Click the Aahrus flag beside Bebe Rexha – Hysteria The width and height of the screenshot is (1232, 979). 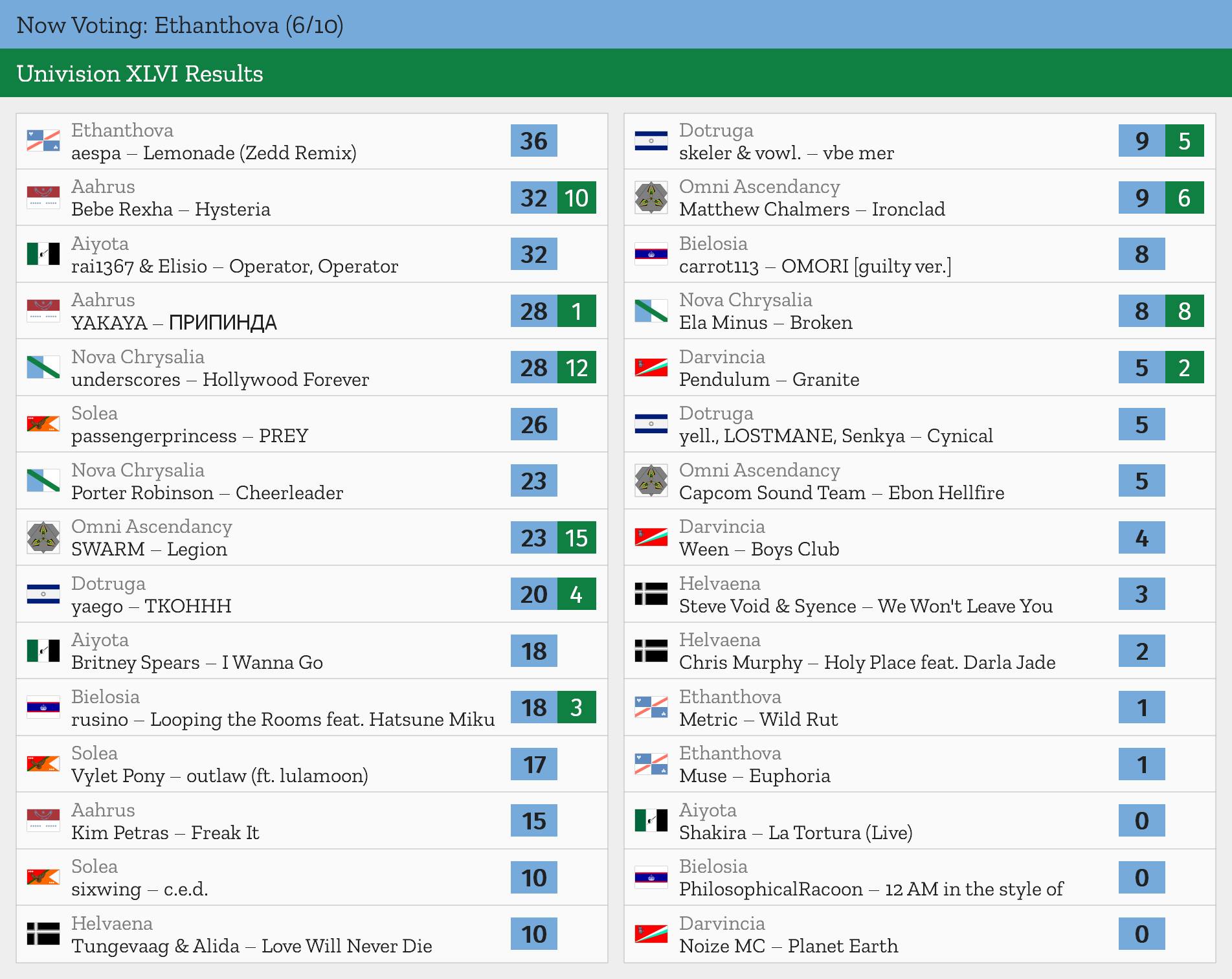click(x=43, y=197)
